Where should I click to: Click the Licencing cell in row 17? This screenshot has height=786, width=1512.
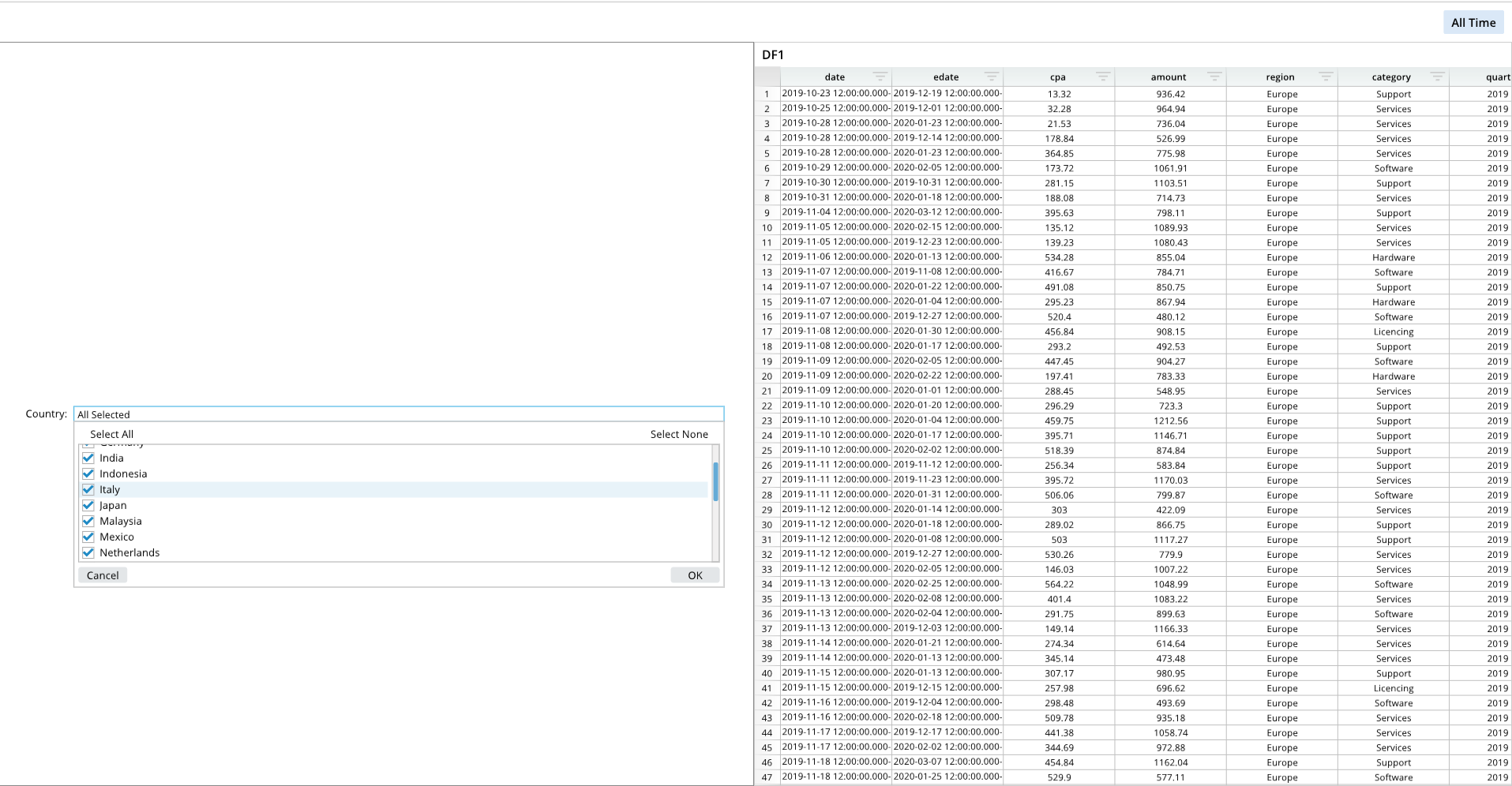click(1393, 331)
